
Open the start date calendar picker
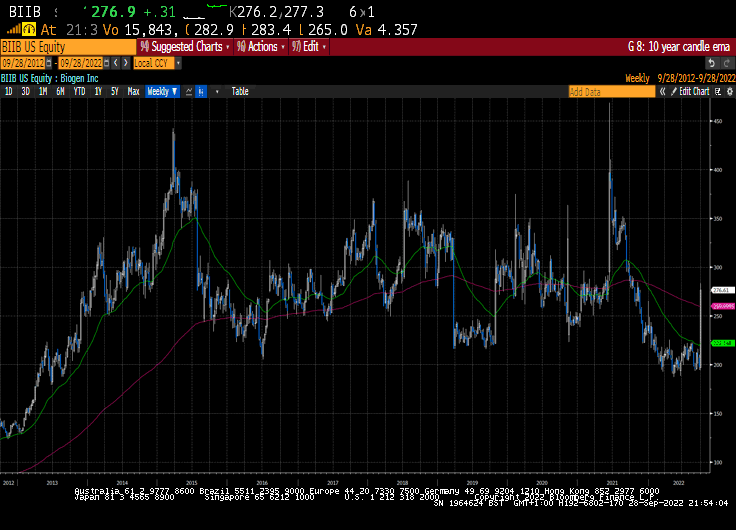click(x=49, y=63)
